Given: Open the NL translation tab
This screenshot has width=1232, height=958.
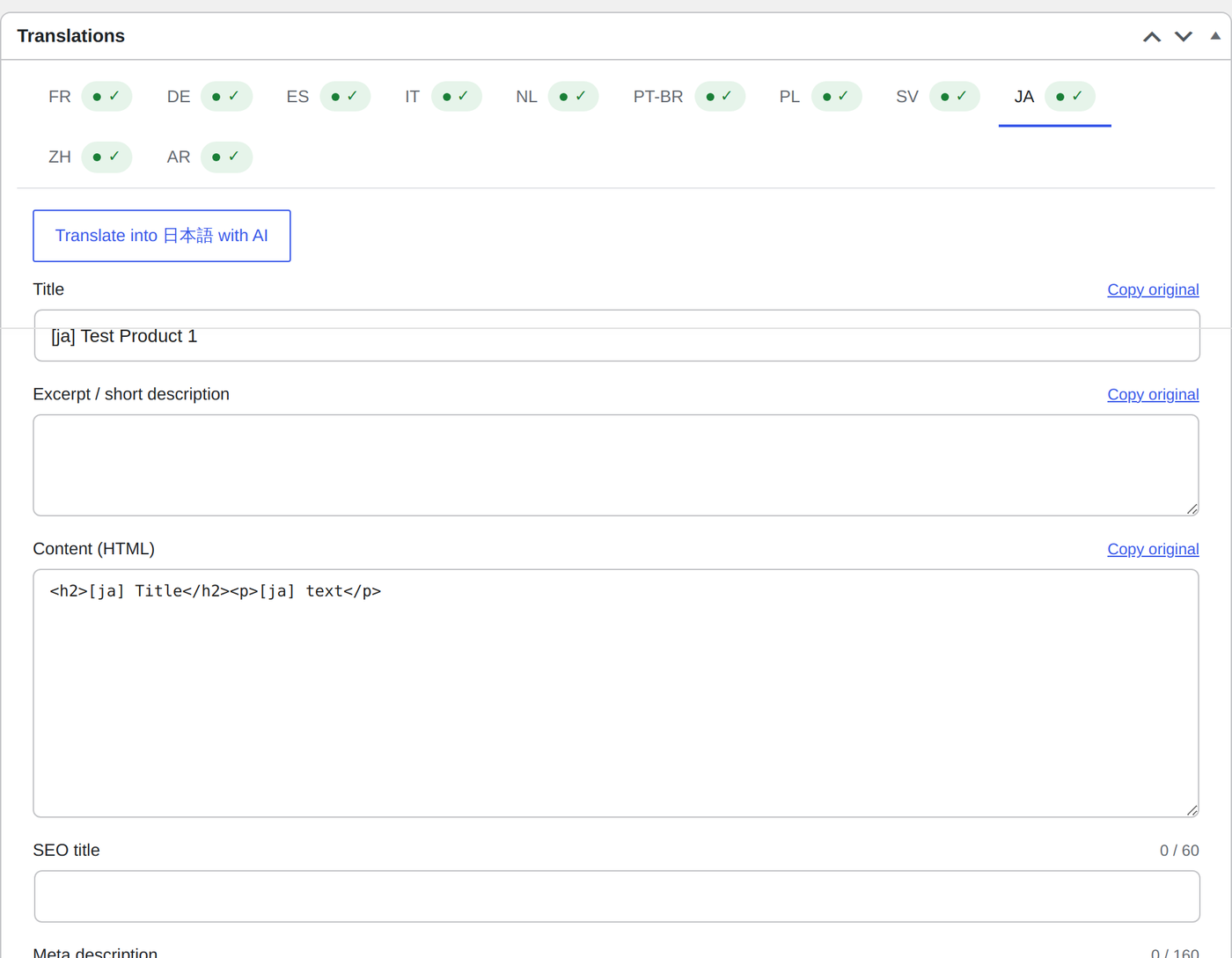Looking at the screenshot, I should click(557, 96).
